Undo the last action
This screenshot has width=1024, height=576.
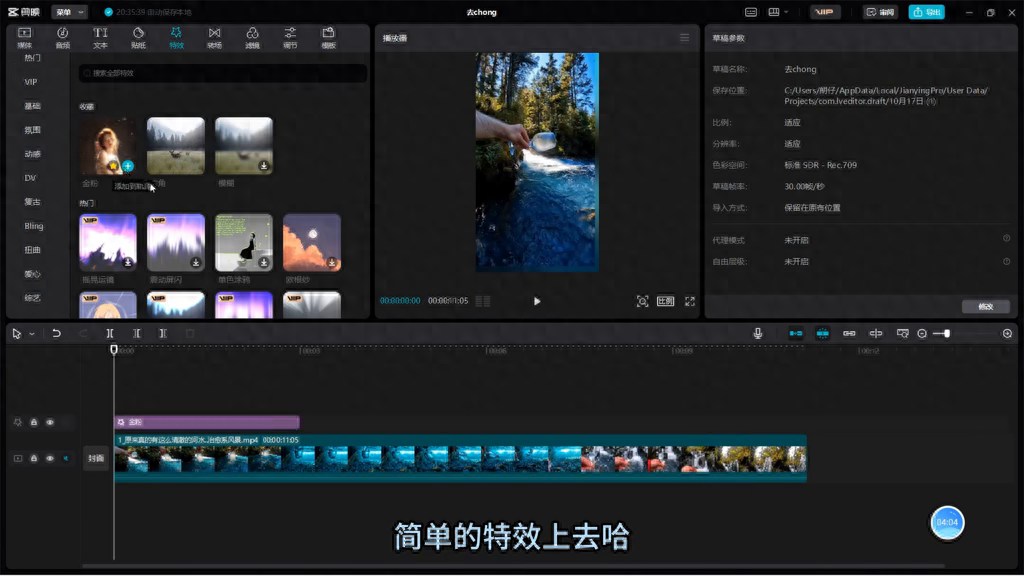tap(56, 334)
